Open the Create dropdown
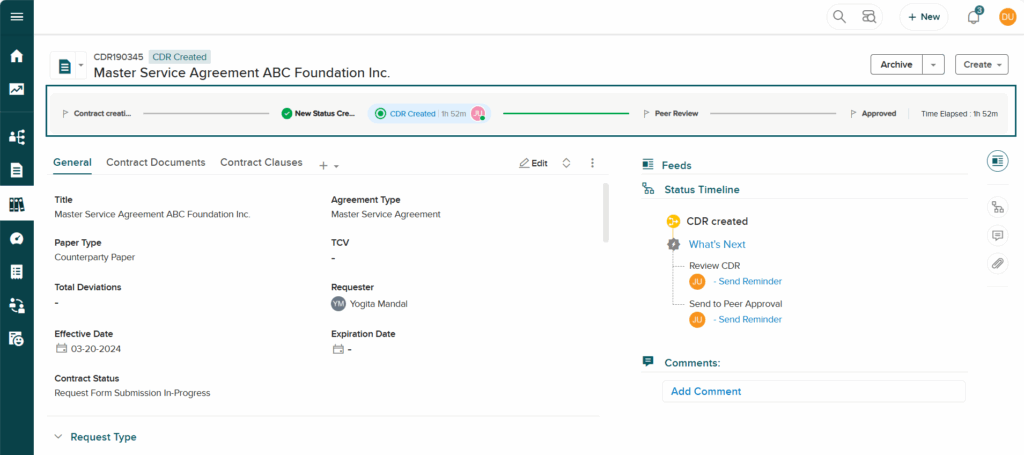1024x455 pixels. 981,65
